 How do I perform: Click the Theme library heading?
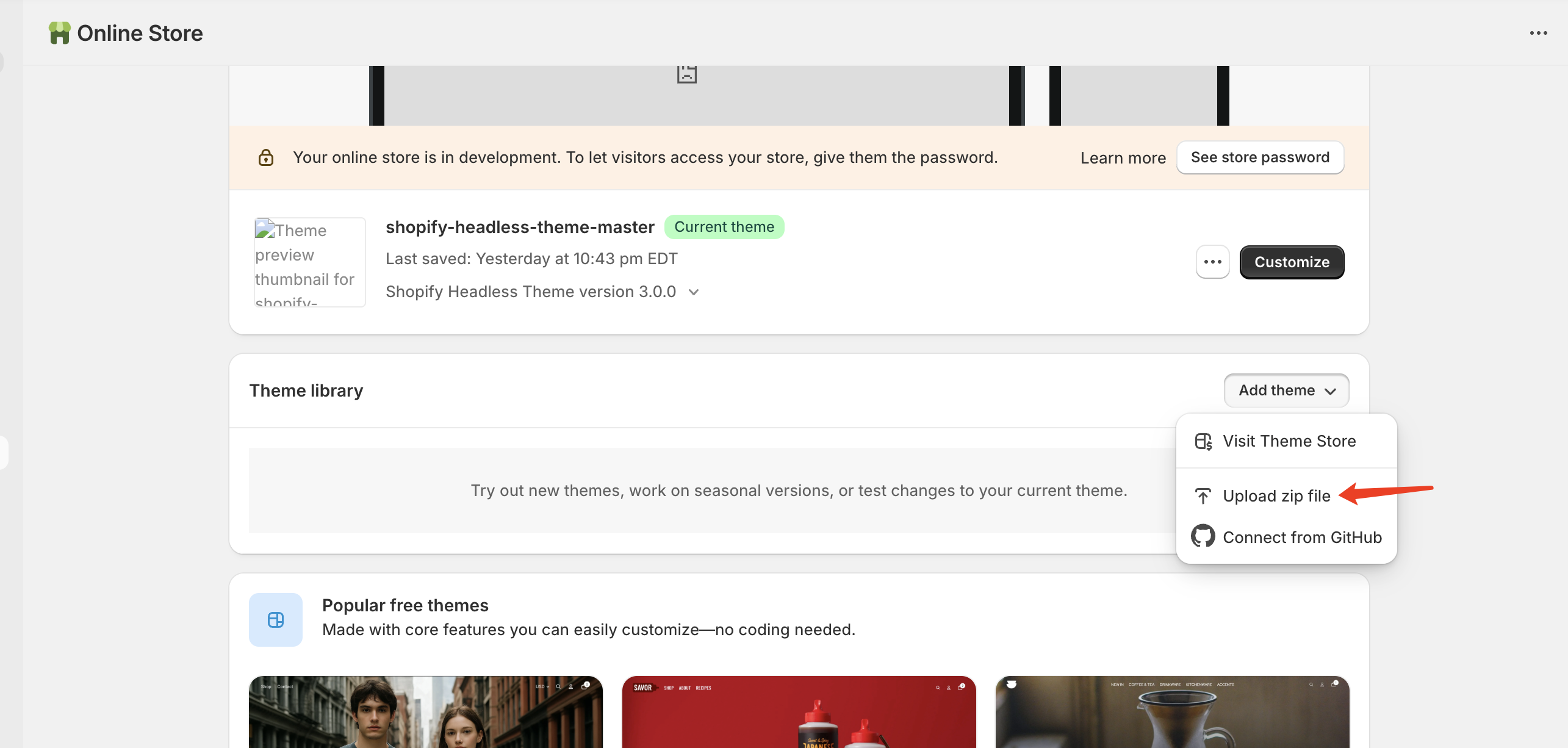coord(306,390)
